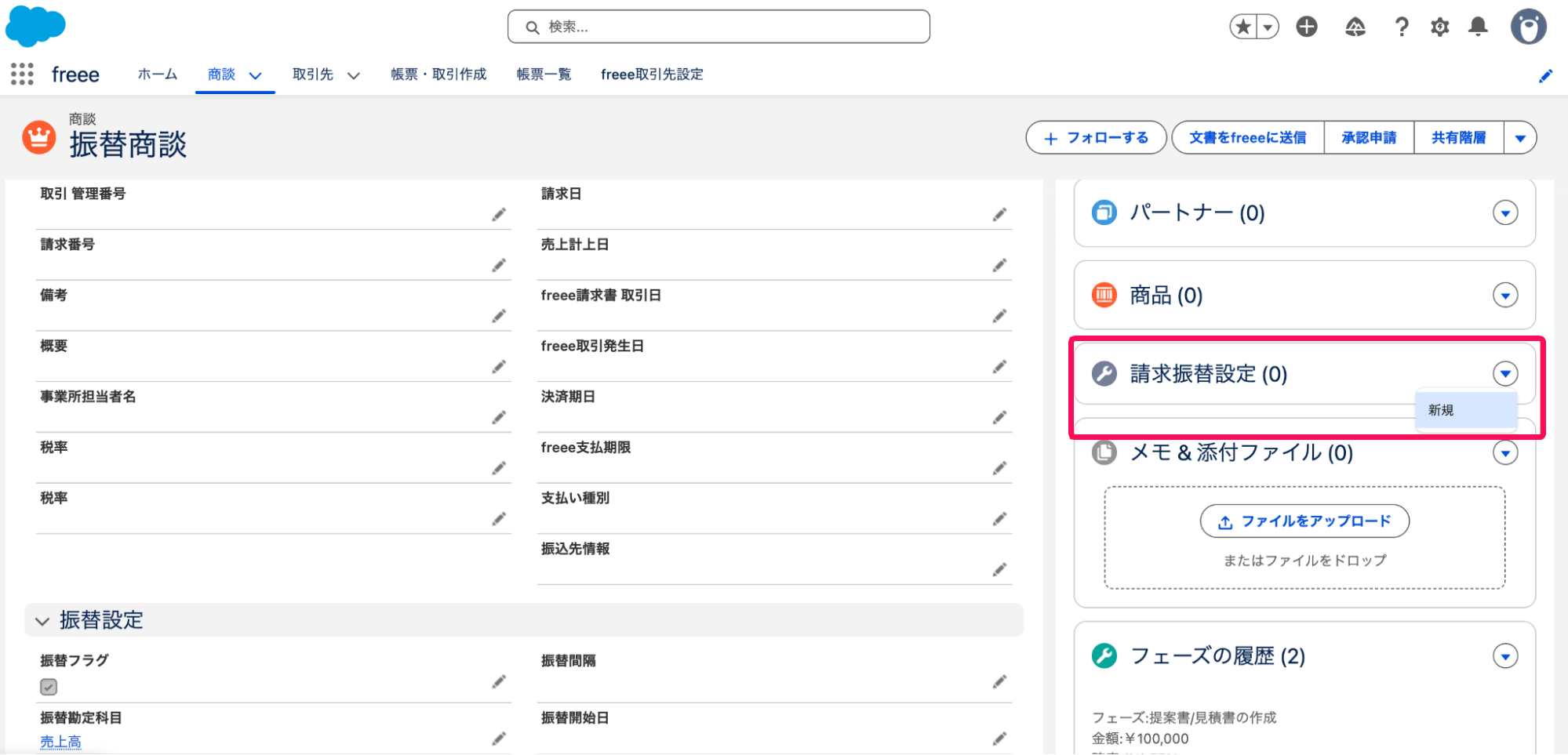Screen dimensions: 1568x755
Task: Open the App Launcher grid icon
Action: (22, 74)
